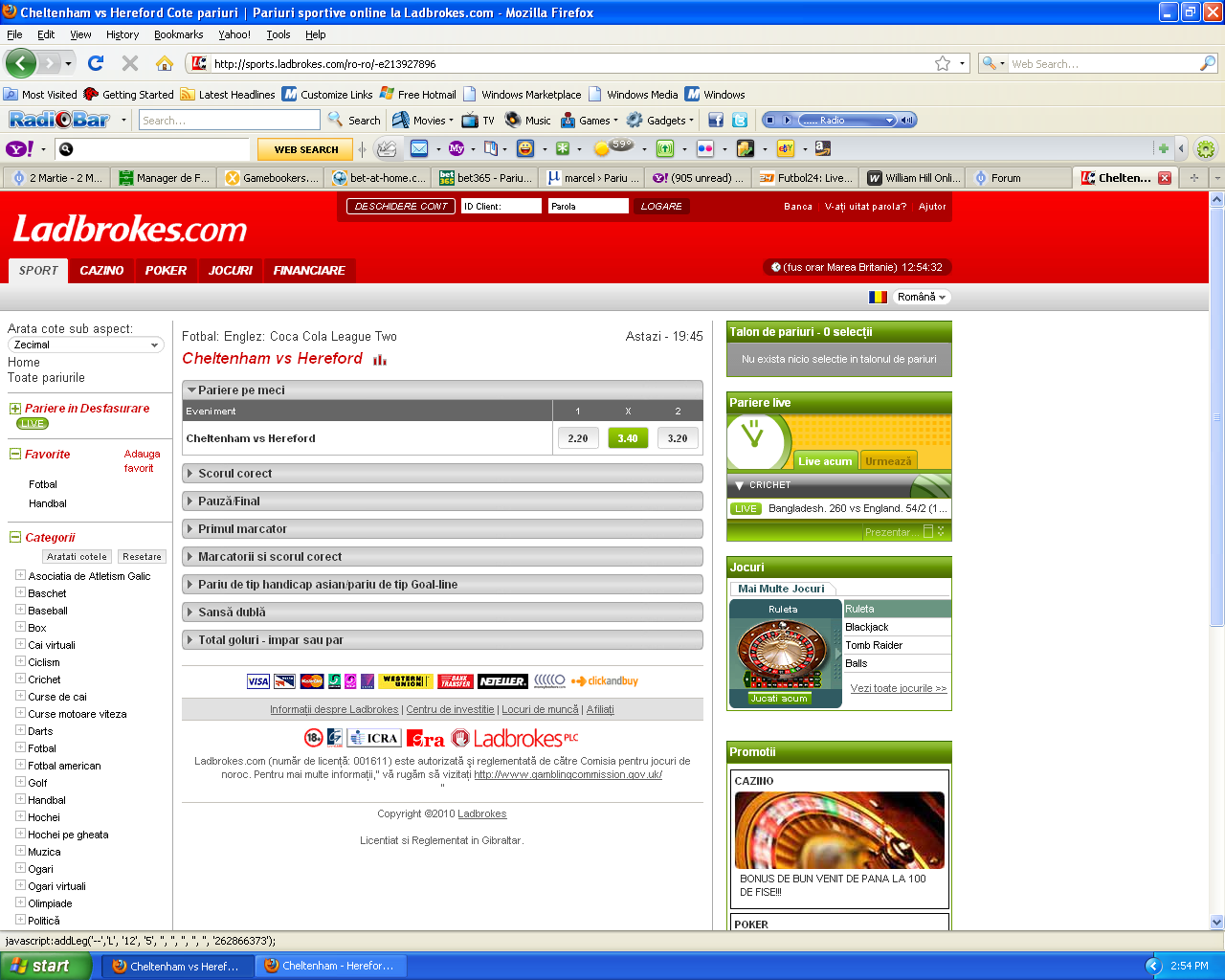The image size is (1225, 980).
Task: Click the Yahoo toolbar pencil edit icon
Action: (387, 148)
